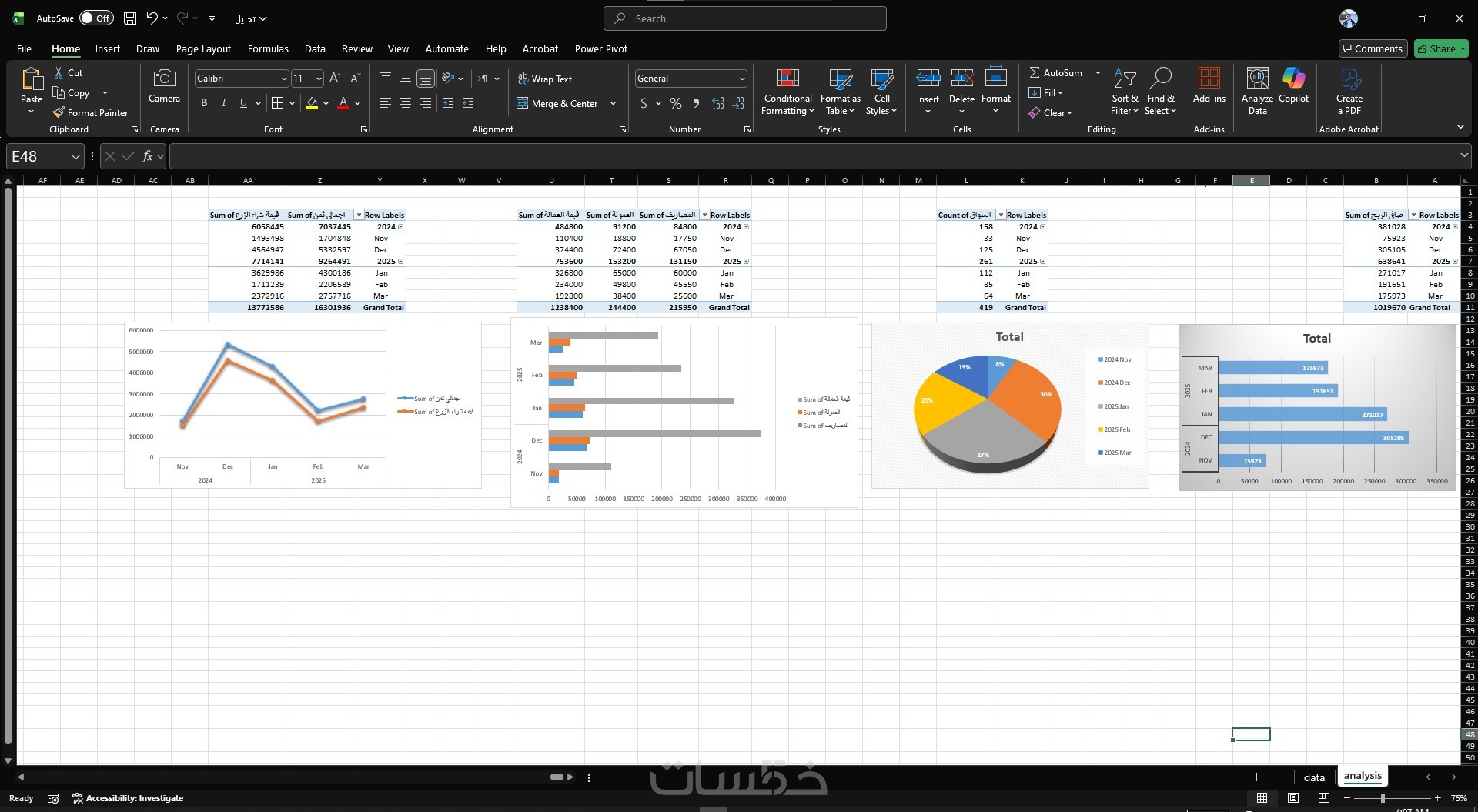Open the font name dropdown

[283, 79]
